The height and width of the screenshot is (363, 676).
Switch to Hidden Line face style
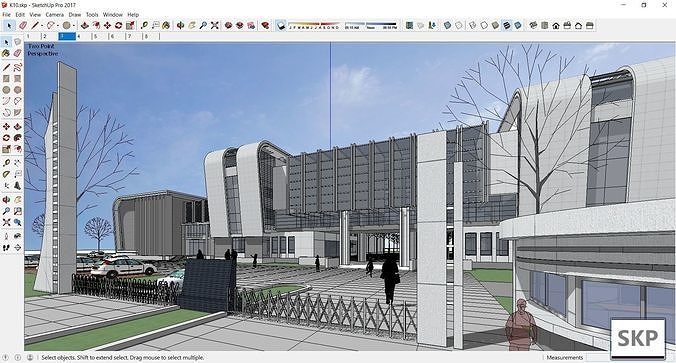(484, 26)
